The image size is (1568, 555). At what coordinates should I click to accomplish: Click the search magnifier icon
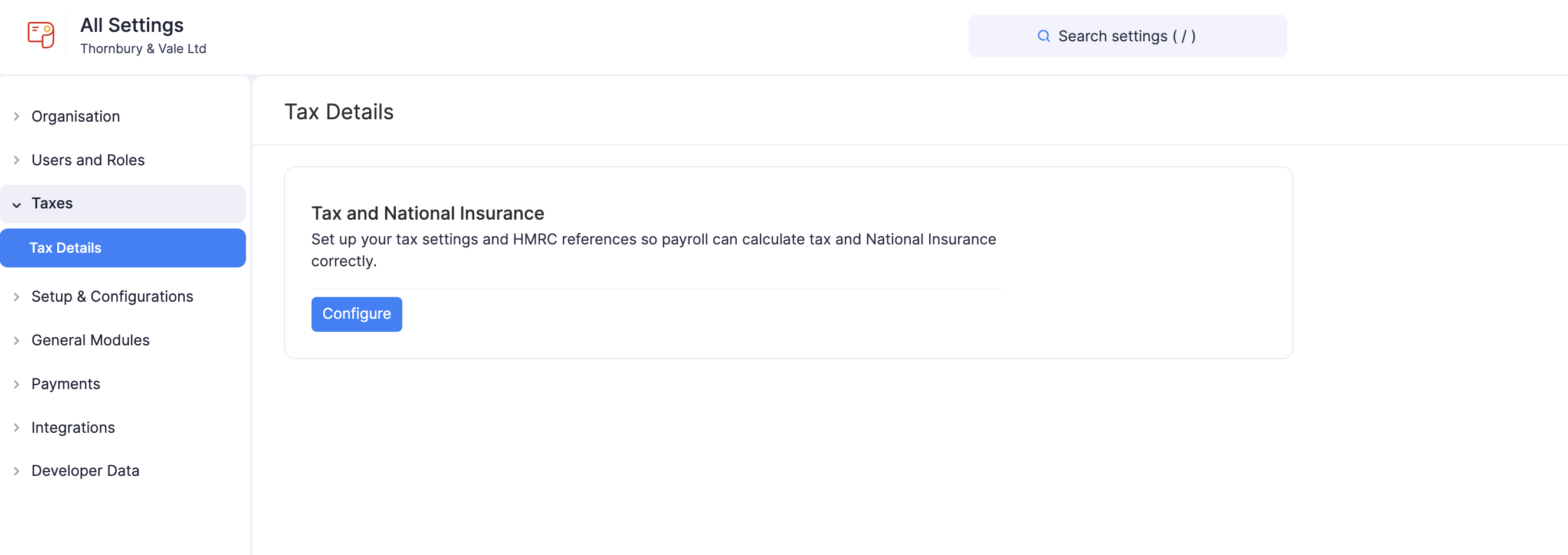[1044, 37]
